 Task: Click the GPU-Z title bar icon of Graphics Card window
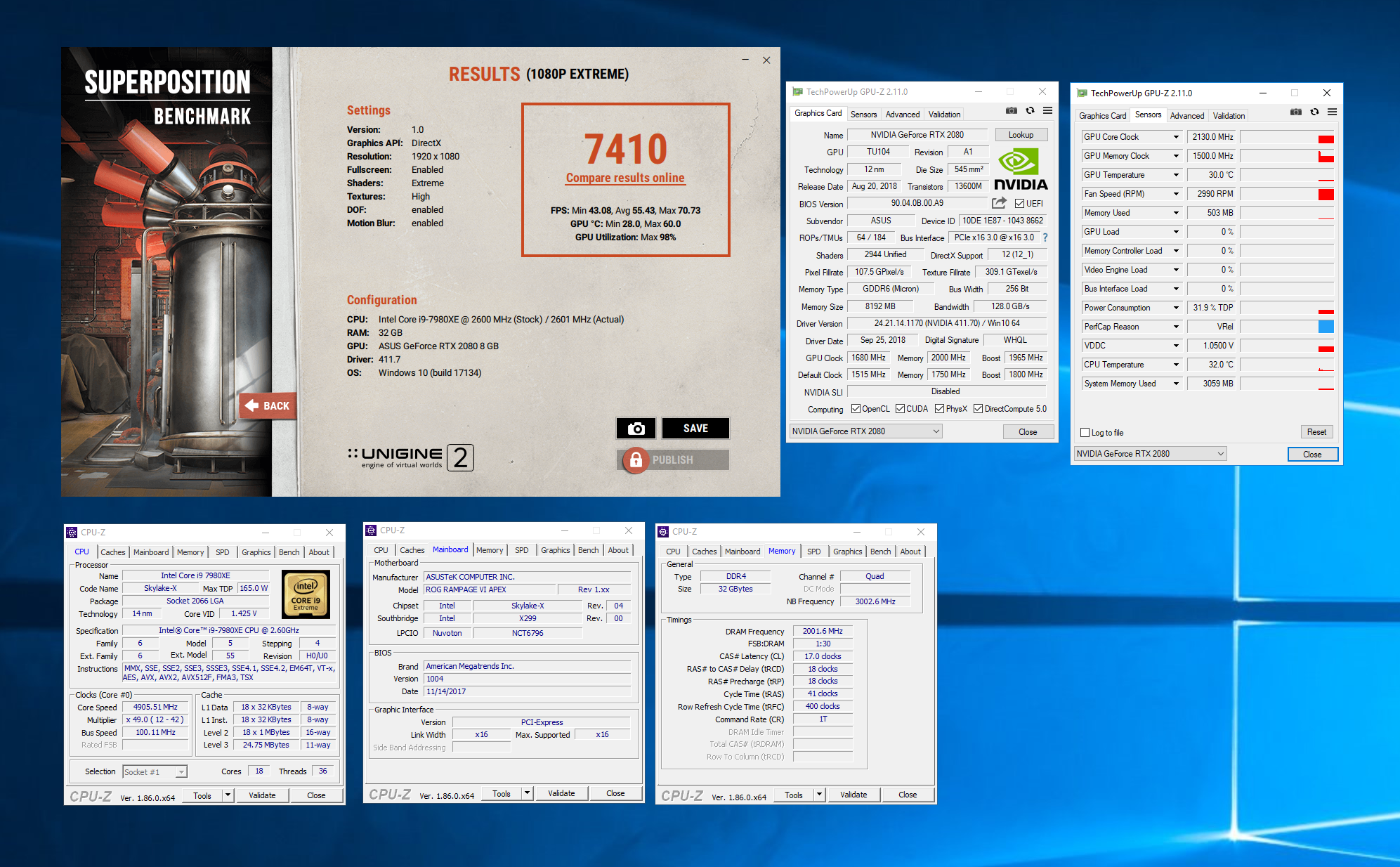coord(797,91)
